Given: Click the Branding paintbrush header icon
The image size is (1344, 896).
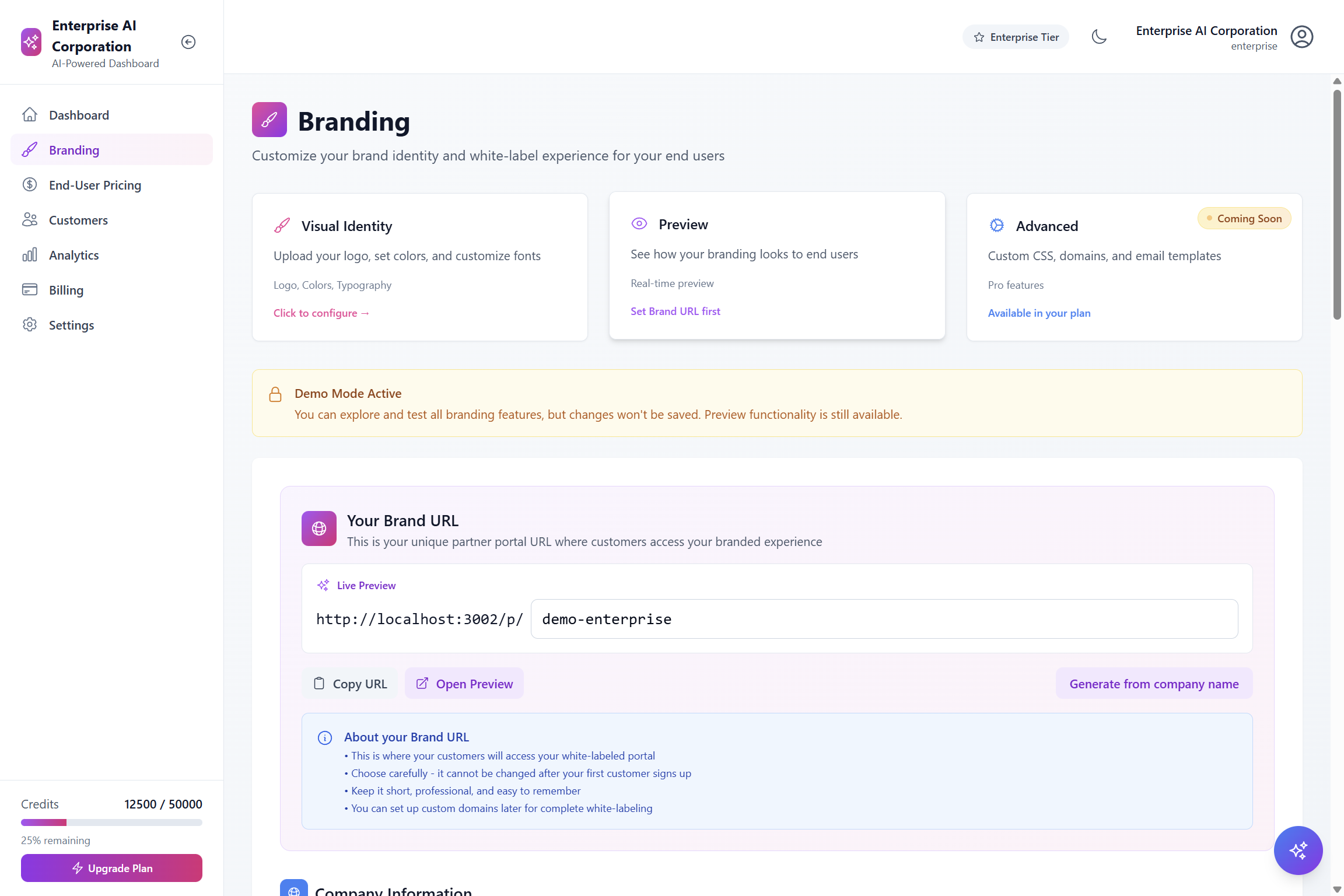Looking at the screenshot, I should tap(269, 120).
